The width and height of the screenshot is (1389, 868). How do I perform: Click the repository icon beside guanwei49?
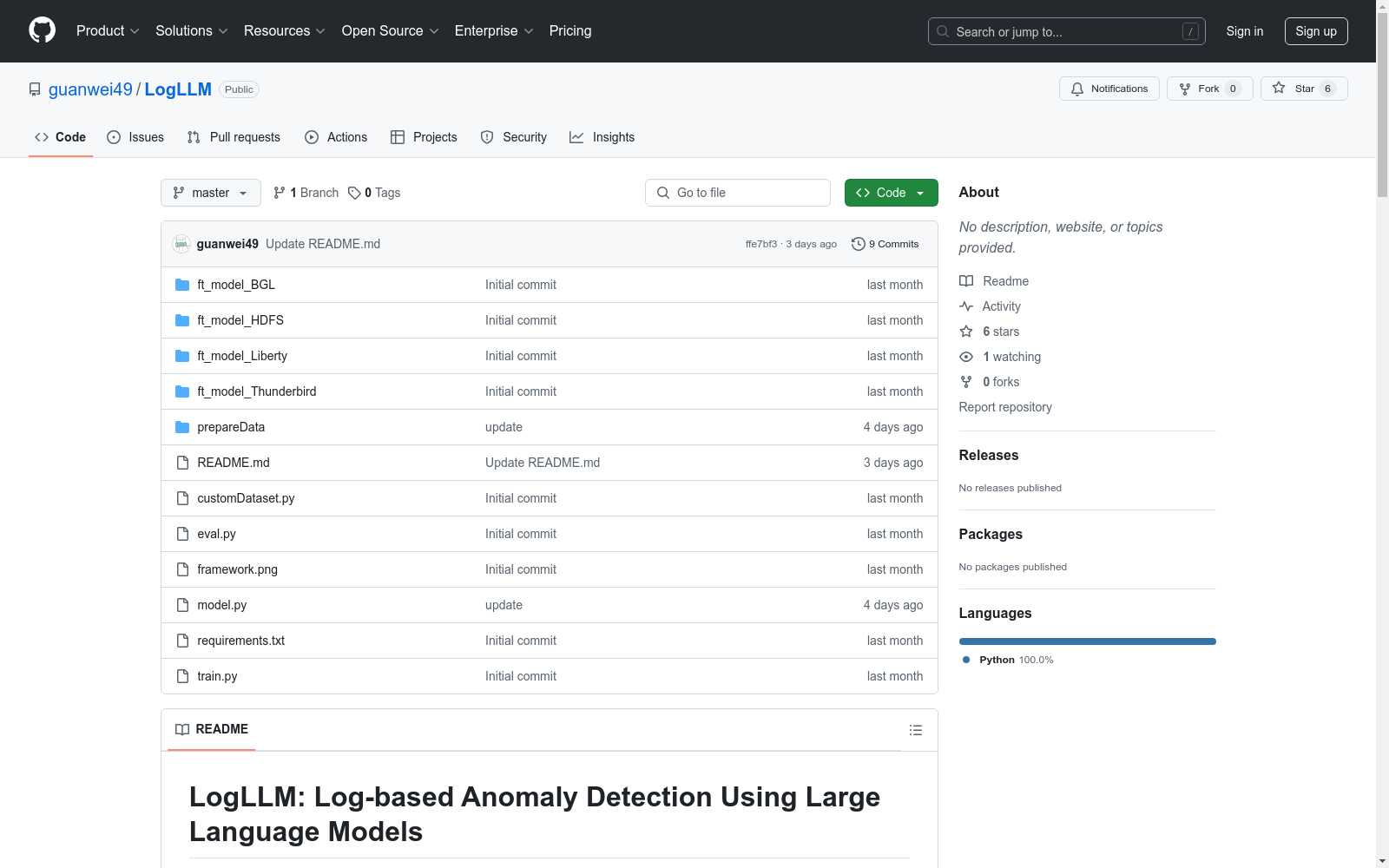click(x=35, y=89)
